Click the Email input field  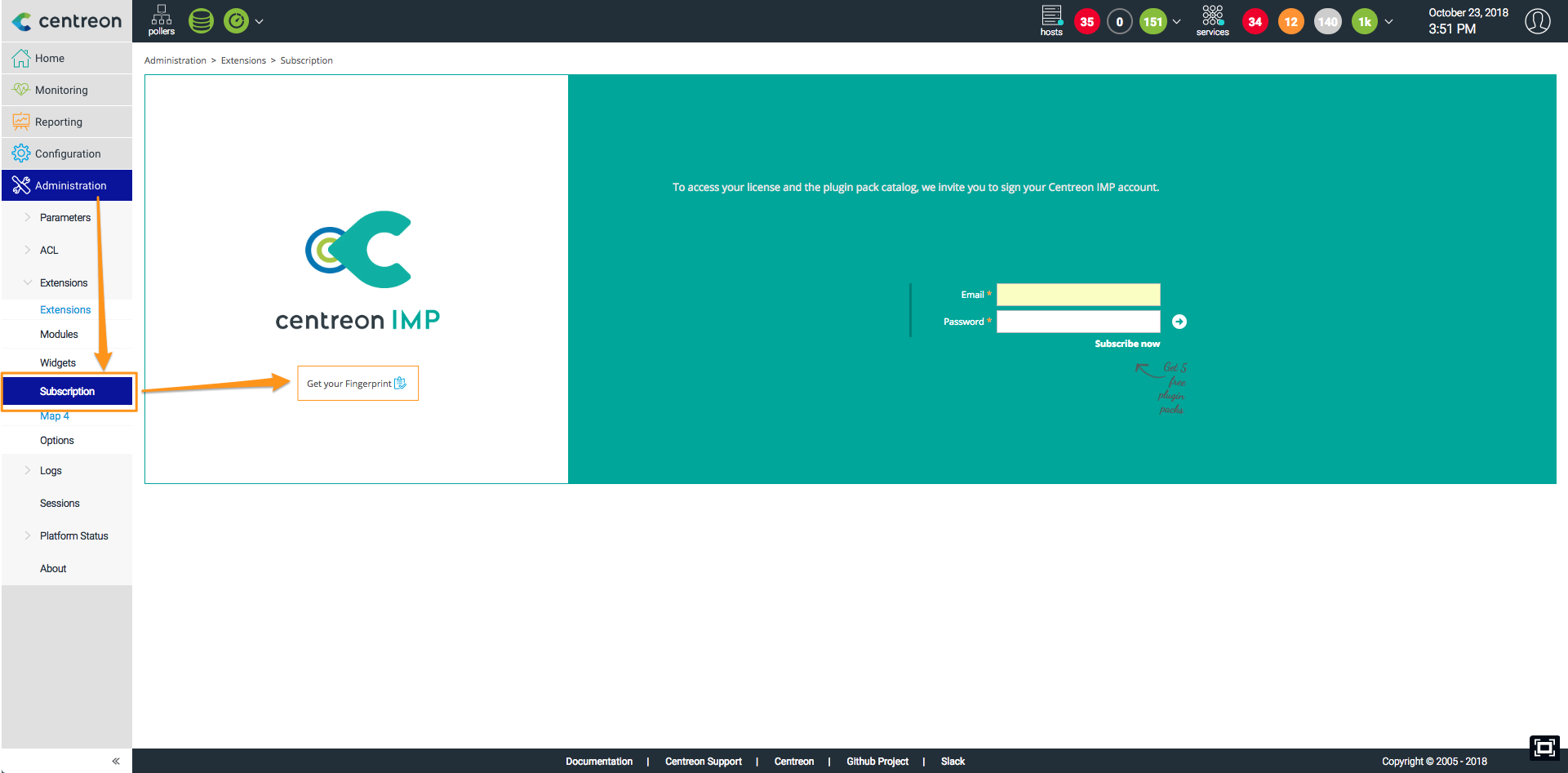point(1078,295)
